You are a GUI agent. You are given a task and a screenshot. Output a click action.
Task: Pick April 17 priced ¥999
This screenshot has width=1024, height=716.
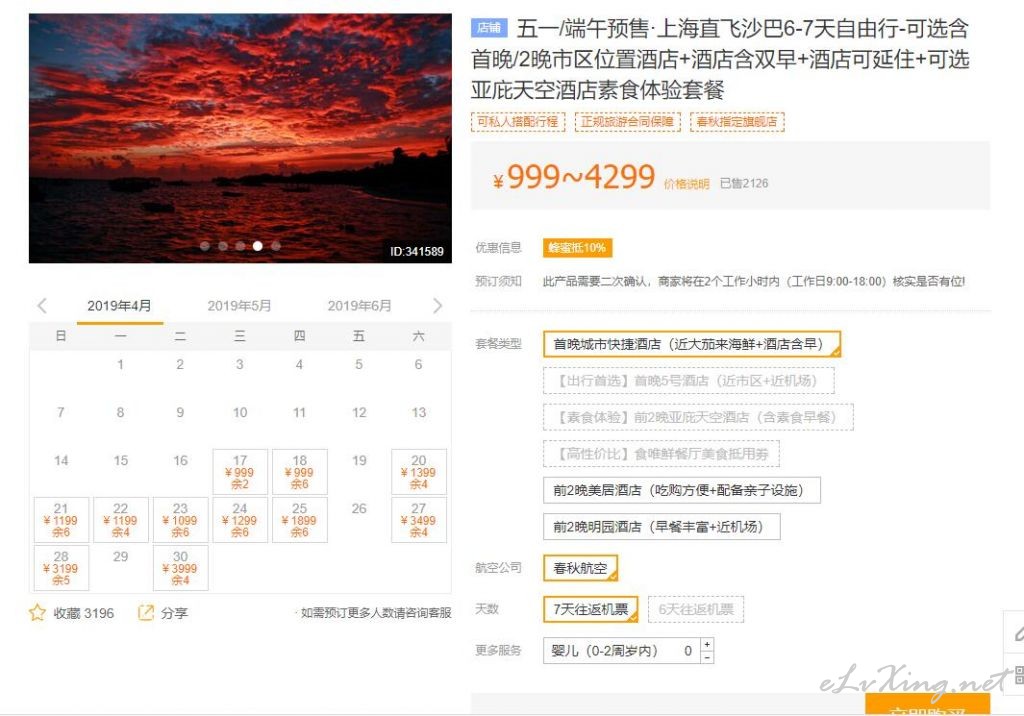tap(240, 472)
